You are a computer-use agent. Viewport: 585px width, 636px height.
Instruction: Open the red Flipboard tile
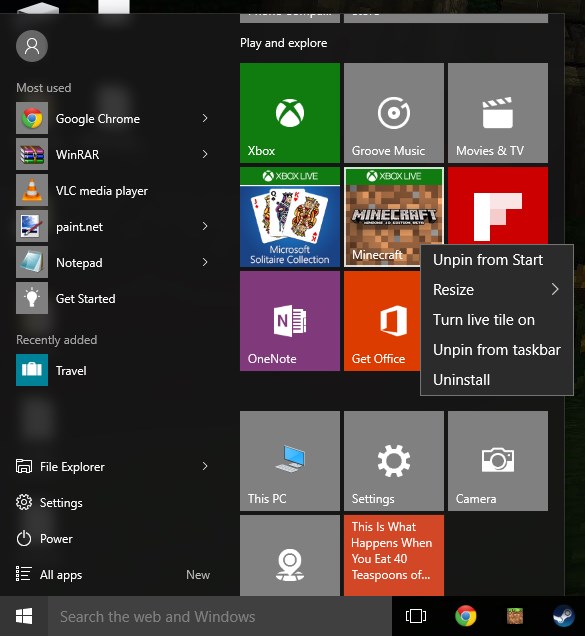pos(498,205)
